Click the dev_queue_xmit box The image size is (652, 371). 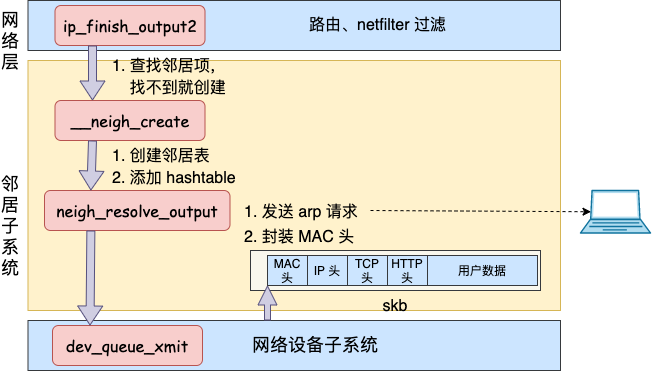[x=127, y=346]
